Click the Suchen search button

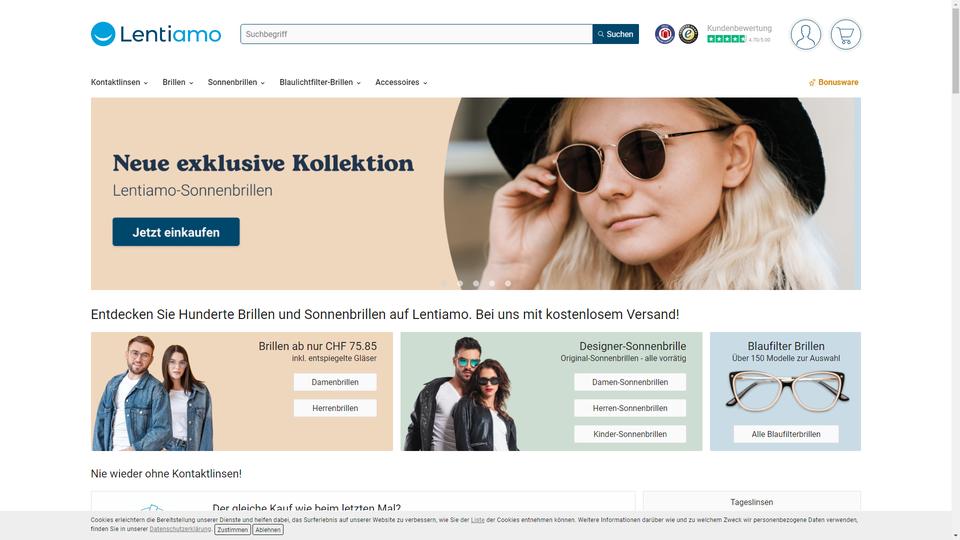coord(615,34)
